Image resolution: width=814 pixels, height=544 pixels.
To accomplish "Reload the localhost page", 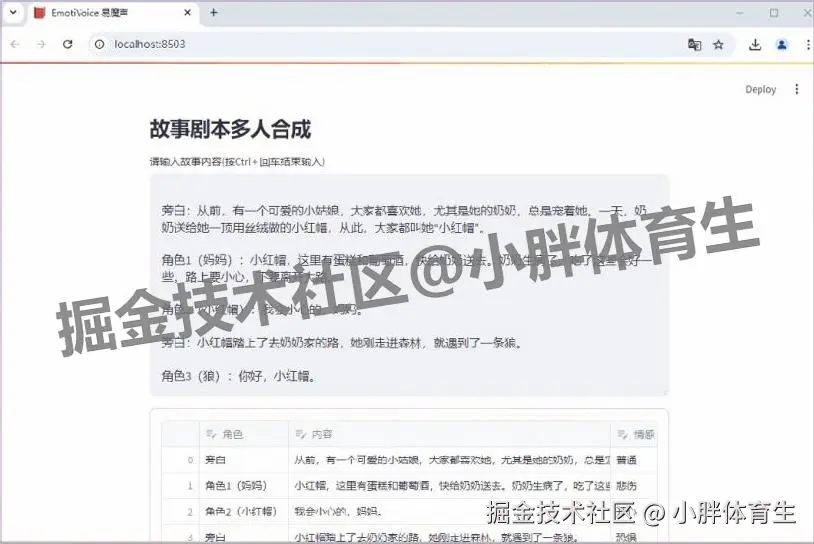I will coord(67,44).
